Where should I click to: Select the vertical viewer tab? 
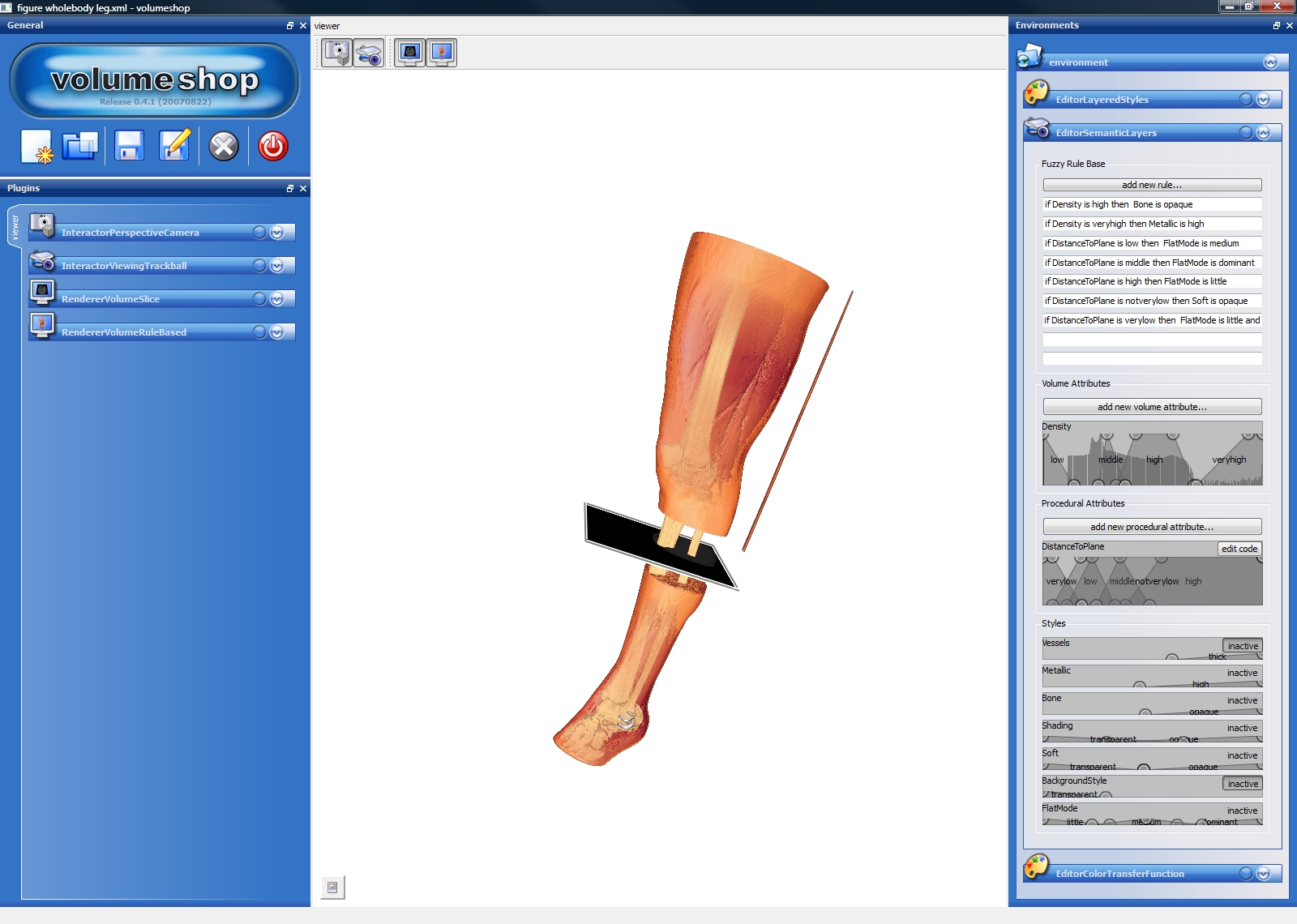tap(15, 229)
